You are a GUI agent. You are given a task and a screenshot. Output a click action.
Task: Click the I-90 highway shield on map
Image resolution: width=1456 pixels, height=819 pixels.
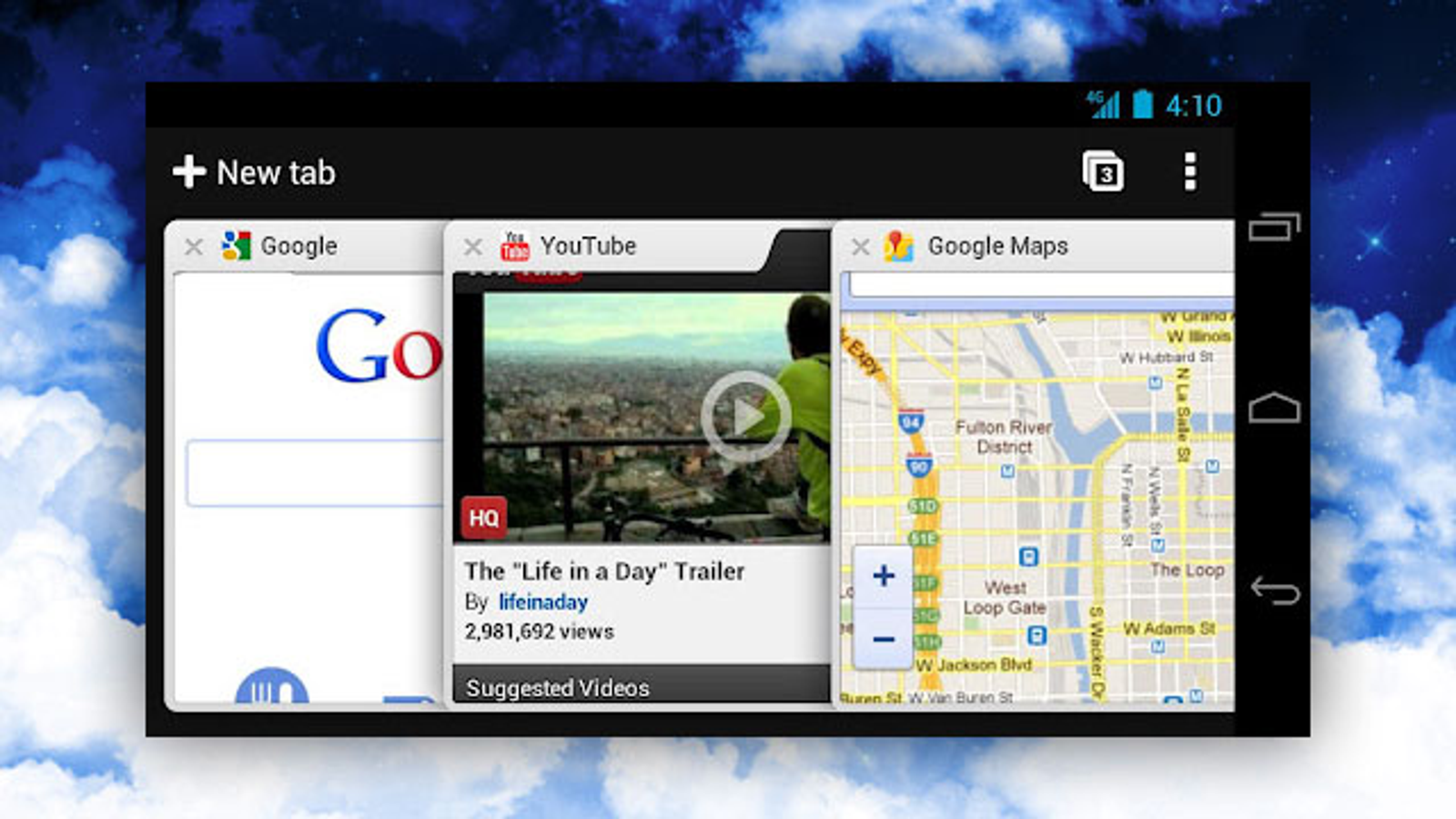[x=919, y=467]
